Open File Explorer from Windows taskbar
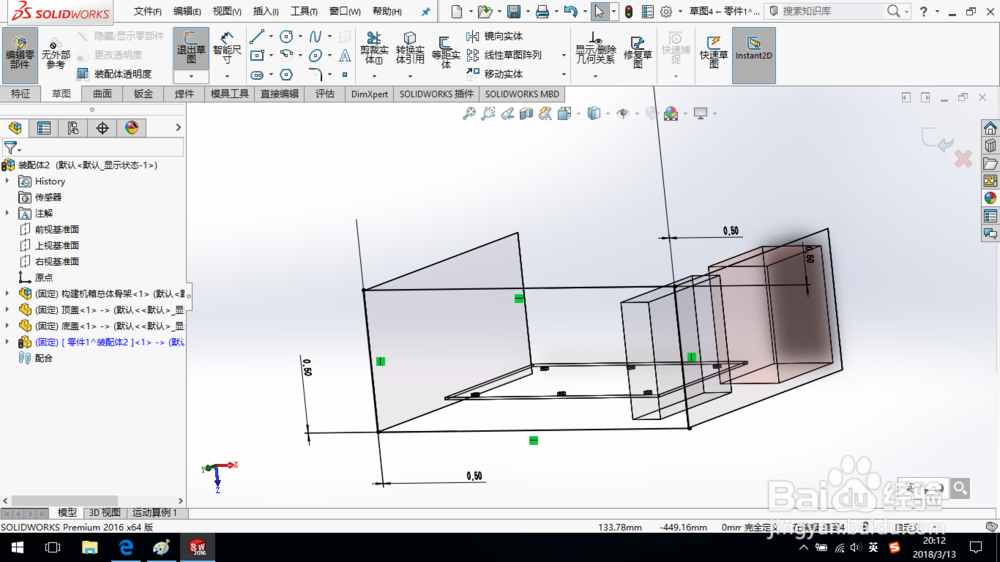The width and height of the screenshot is (1000, 562). 89,547
